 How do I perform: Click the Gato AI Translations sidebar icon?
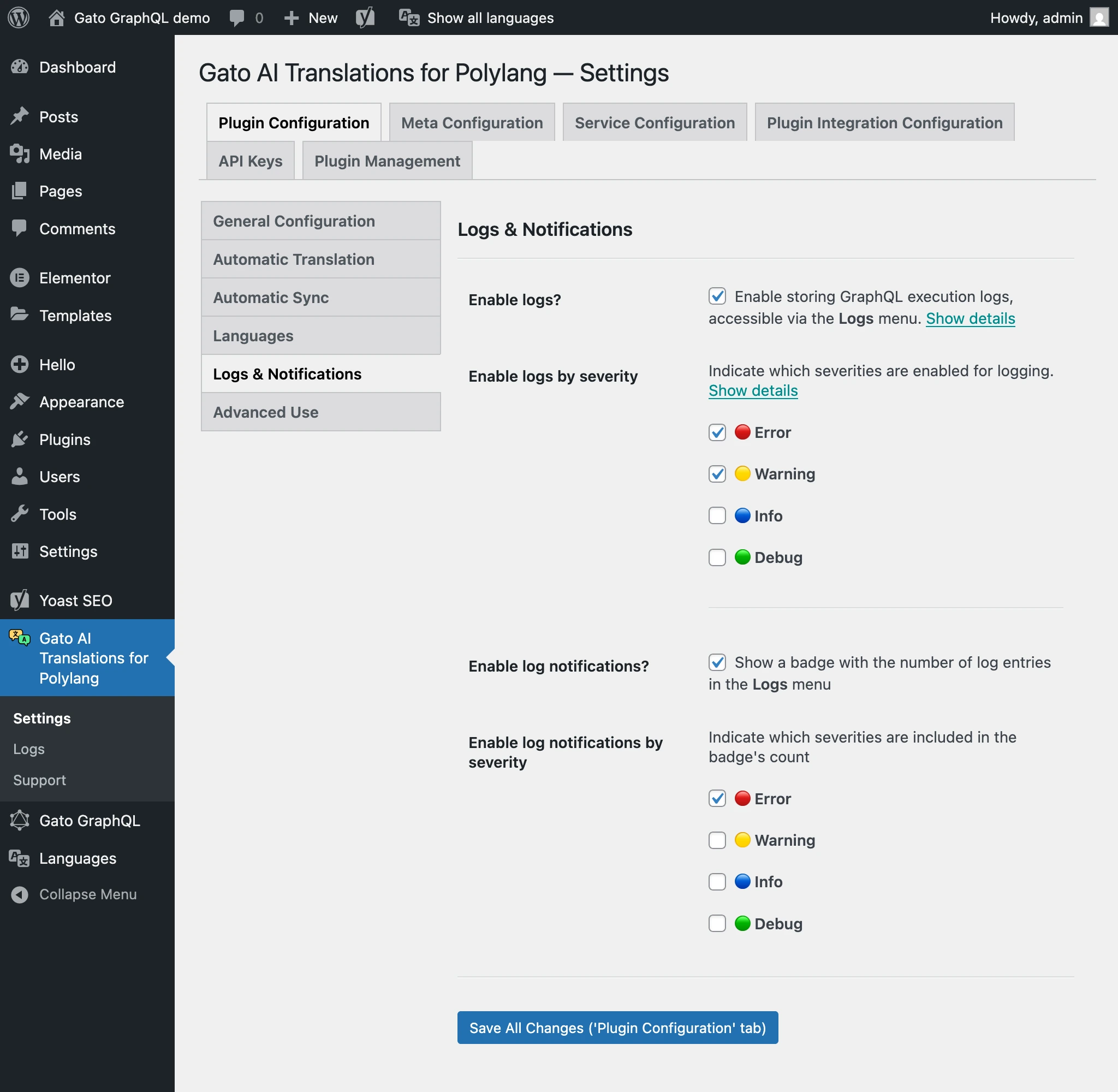(20, 637)
